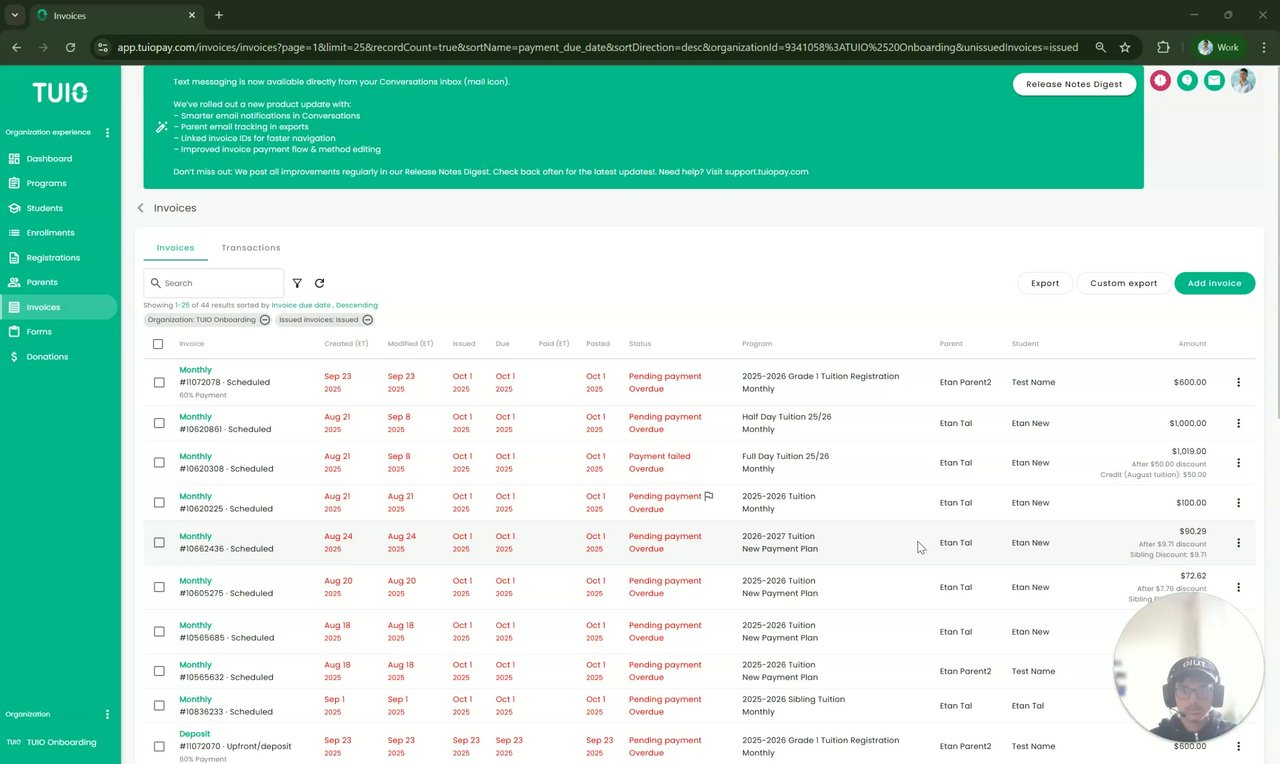Open Chrome Work profile button
The width and height of the screenshot is (1280, 764).
tap(1219, 47)
